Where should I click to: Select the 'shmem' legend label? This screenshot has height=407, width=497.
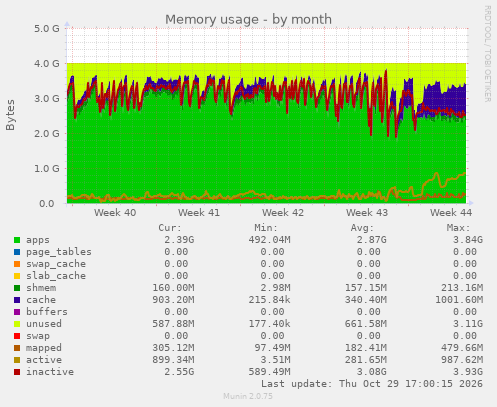[41, 288]
